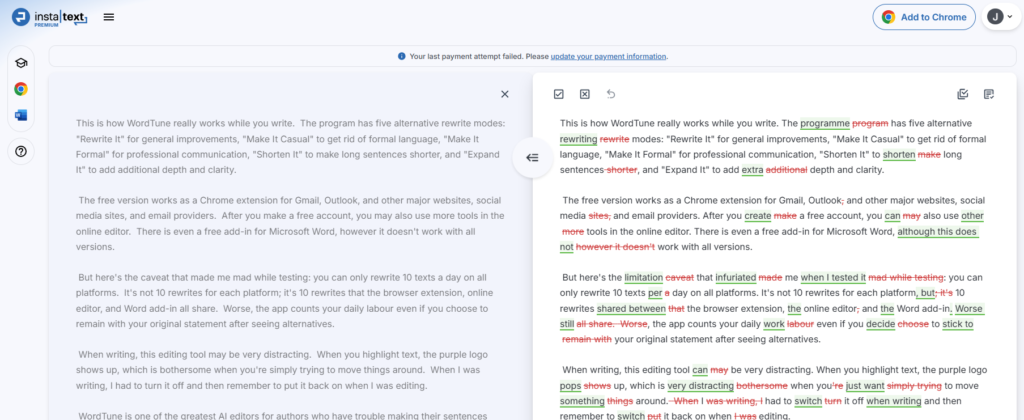Click the double-check copy icon
1024x420 pixels.
[963, 94]
